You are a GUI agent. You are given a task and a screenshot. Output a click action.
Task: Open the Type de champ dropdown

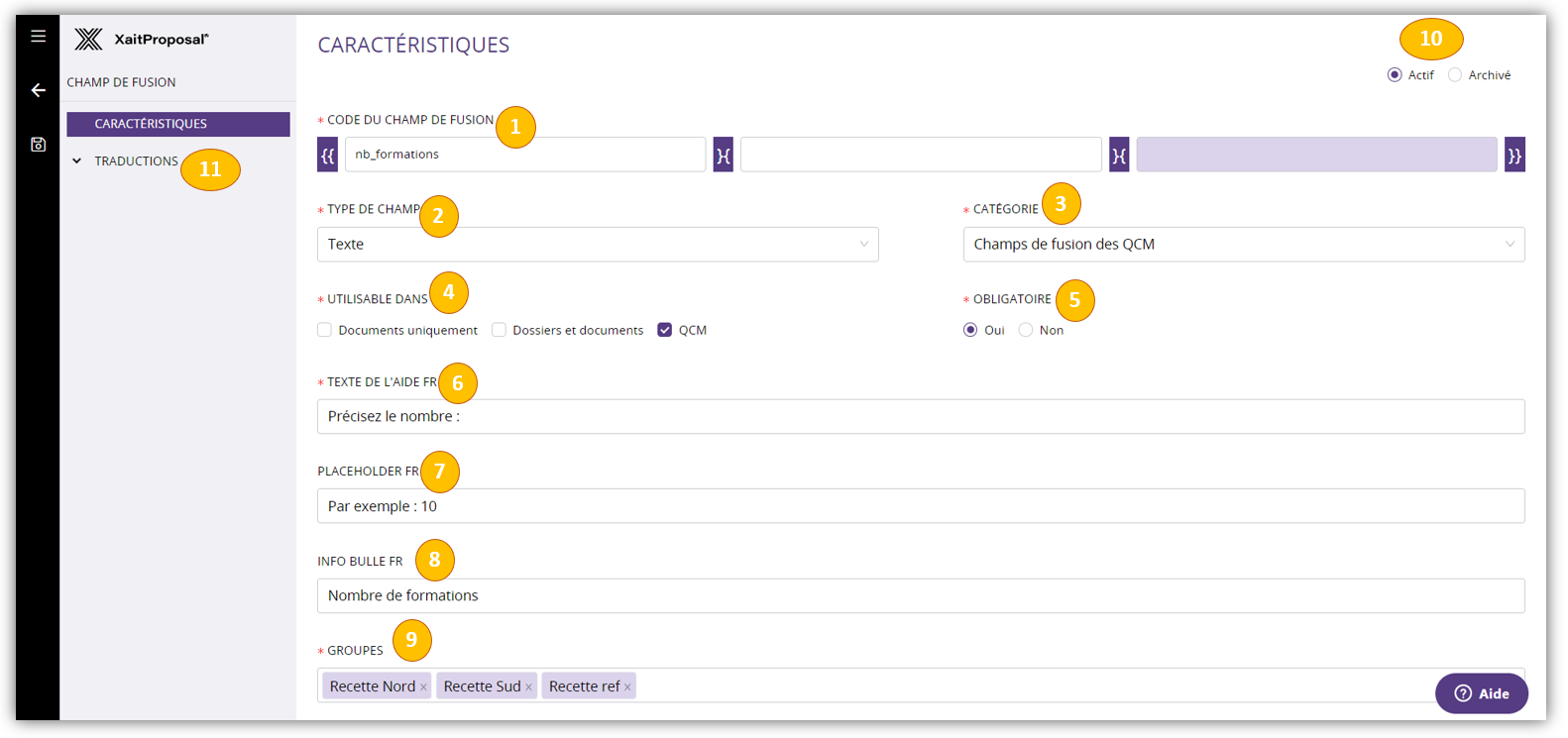pyautogui.click(x=597, y=245)
